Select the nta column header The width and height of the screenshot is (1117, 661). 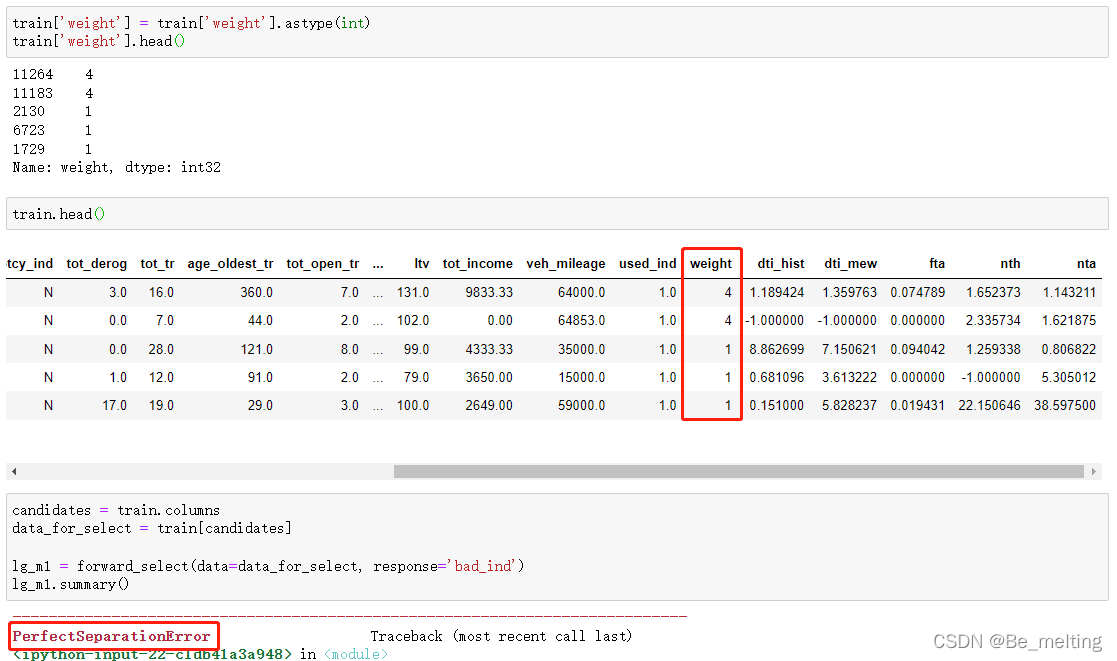coord(1086,264)
